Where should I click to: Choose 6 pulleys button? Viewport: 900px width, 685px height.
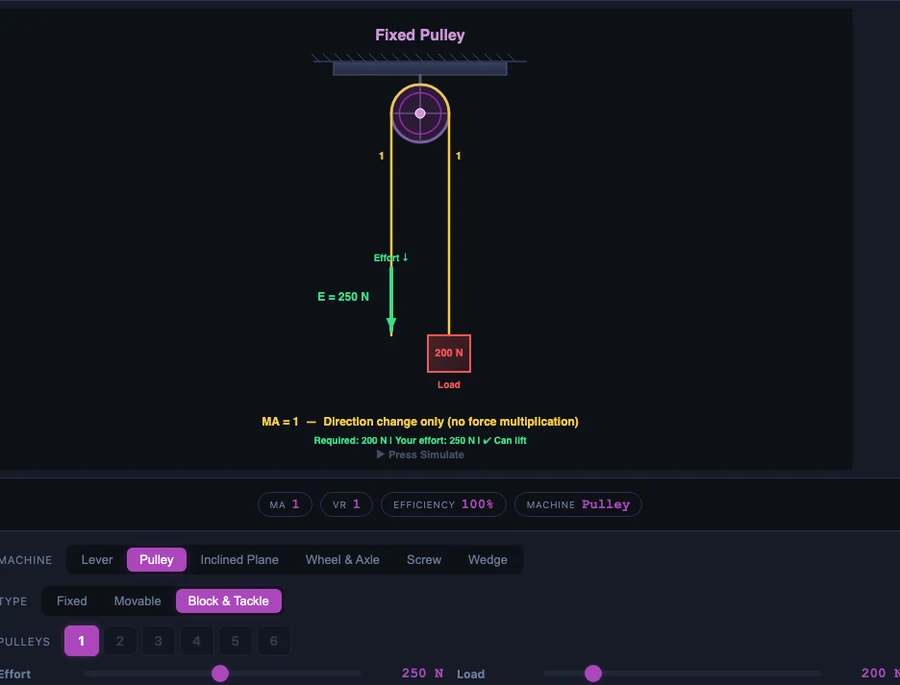pyautogui.click(x=274, y=641)
